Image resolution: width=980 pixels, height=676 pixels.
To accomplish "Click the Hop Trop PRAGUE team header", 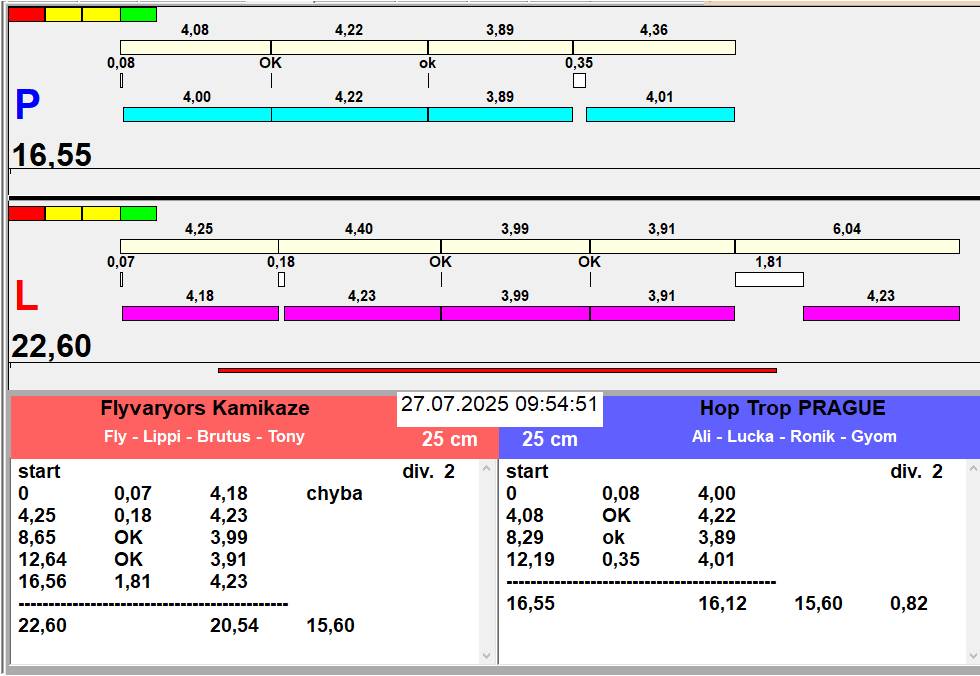I will 792,408.
